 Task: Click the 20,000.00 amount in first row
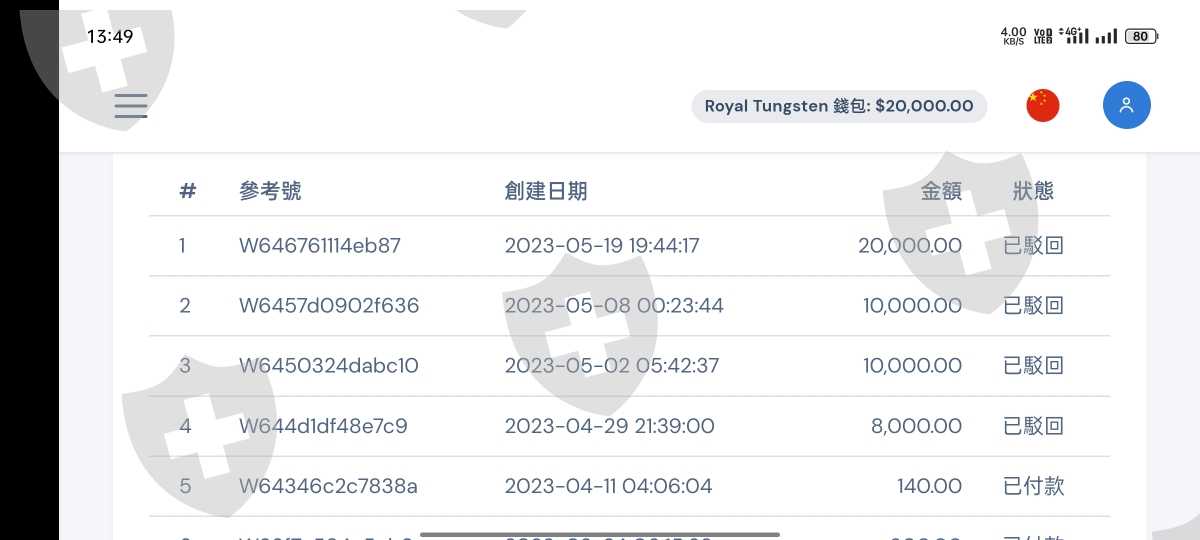(909, 246)
